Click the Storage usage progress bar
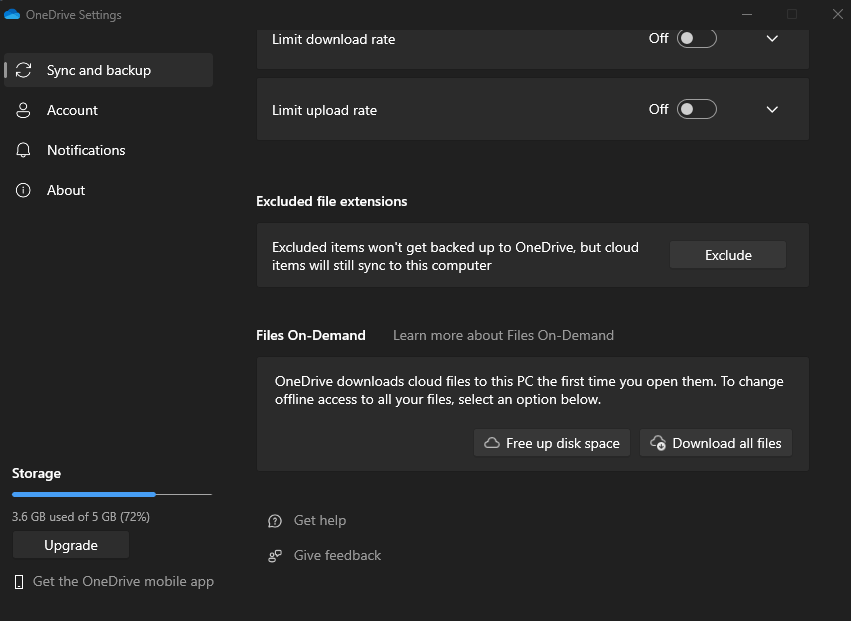Image resolution: width=851 pixels, height=621 pixels. (111, 494)
